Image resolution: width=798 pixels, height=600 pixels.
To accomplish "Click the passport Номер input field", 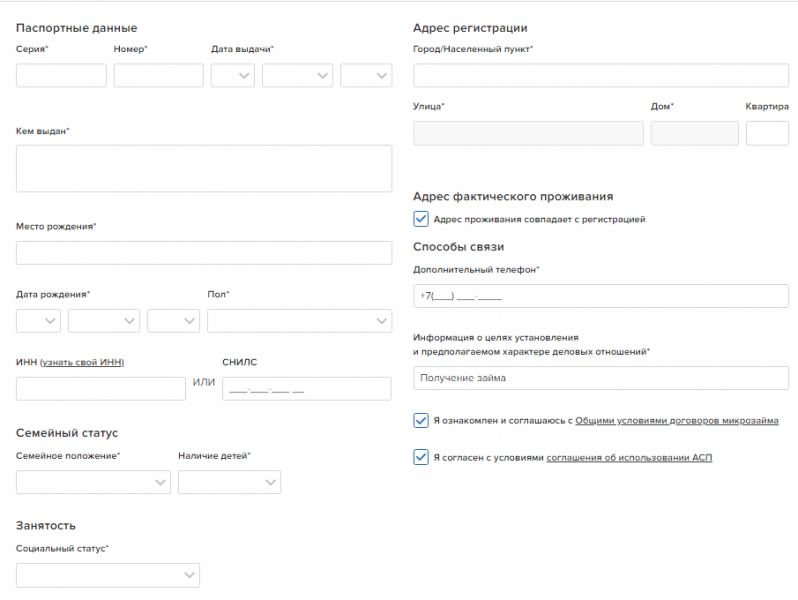I will [158, 76].
